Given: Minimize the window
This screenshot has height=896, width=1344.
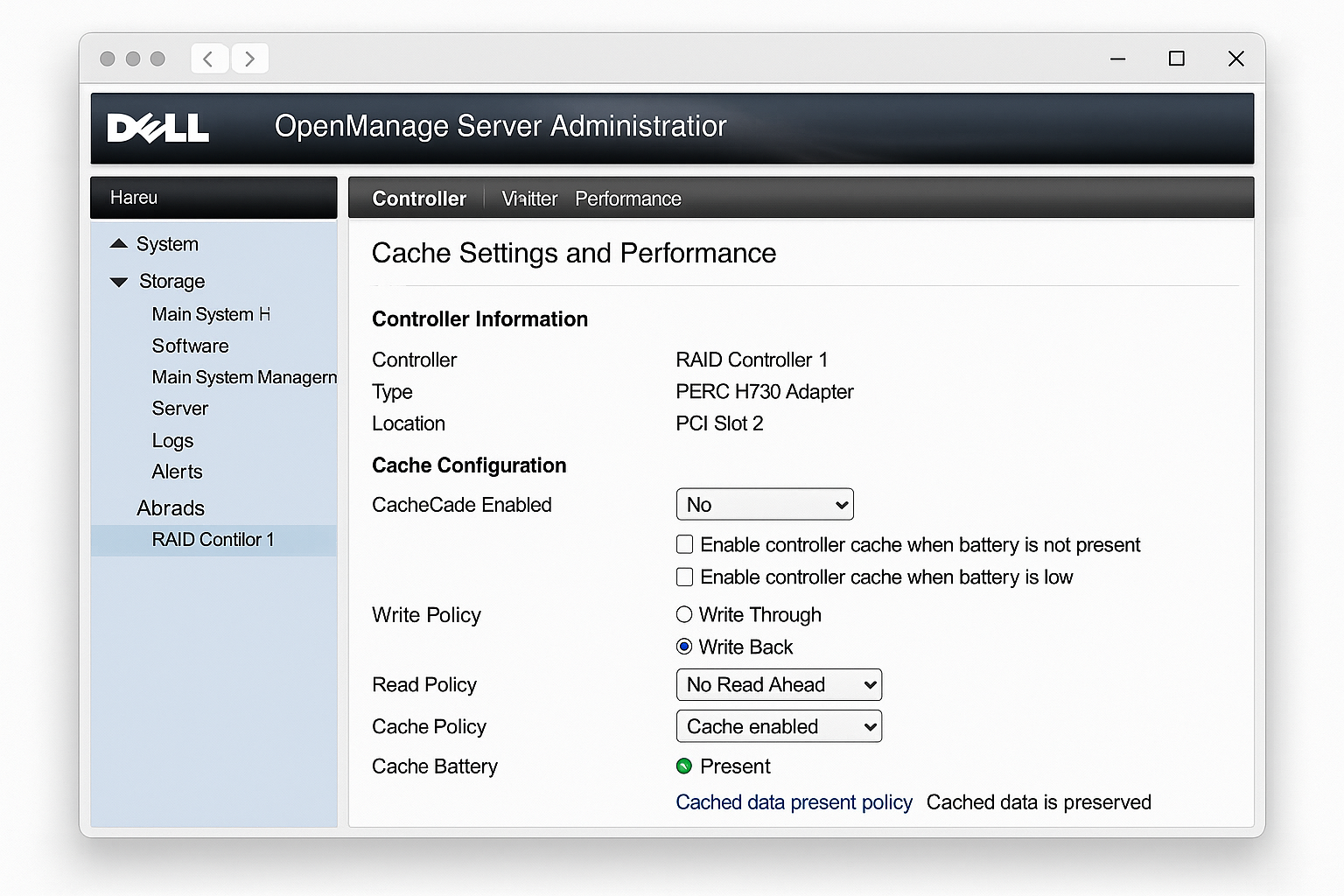Looking at the screenshot, I should point(1117,59).
